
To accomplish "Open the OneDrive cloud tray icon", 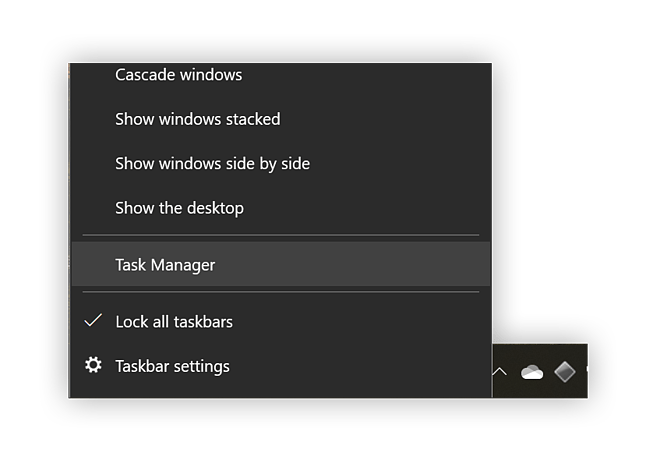I will tap(532, 372).
